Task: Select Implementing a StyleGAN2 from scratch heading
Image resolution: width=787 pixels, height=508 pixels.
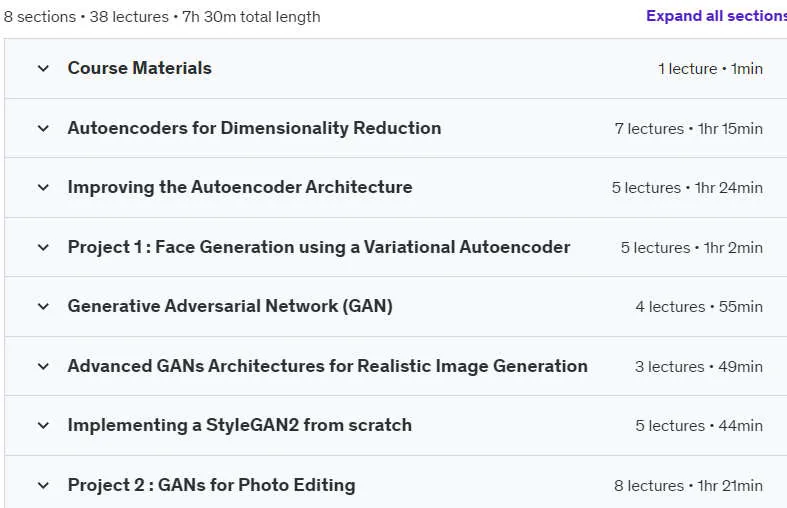Action: tap(239, 425)
